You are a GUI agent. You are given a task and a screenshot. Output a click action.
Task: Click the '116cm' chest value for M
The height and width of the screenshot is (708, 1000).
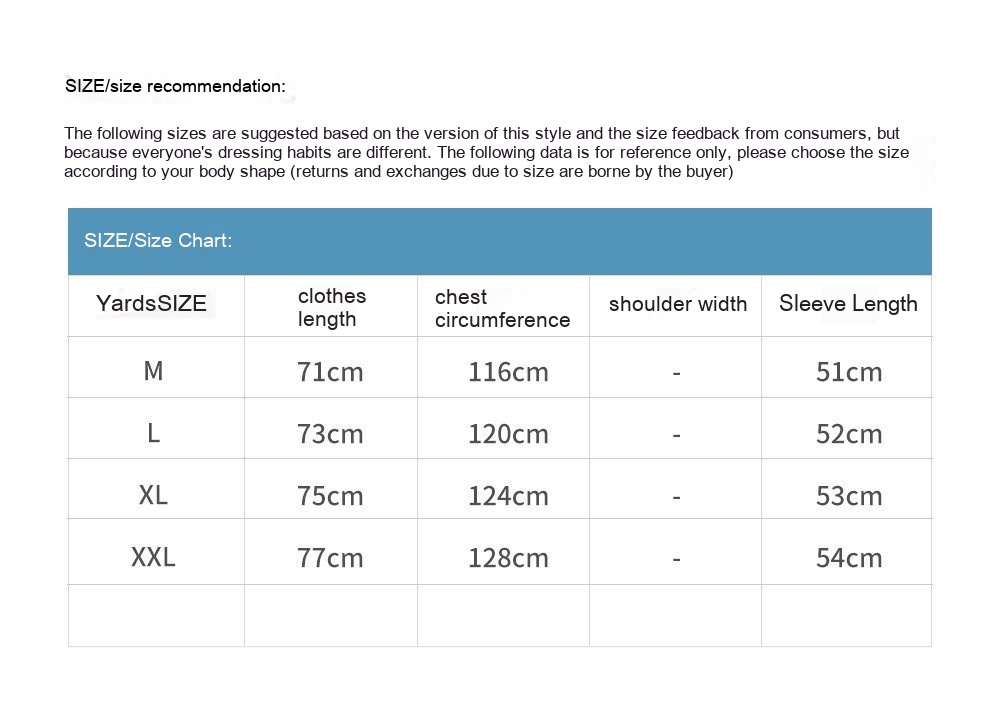[508, 372]
